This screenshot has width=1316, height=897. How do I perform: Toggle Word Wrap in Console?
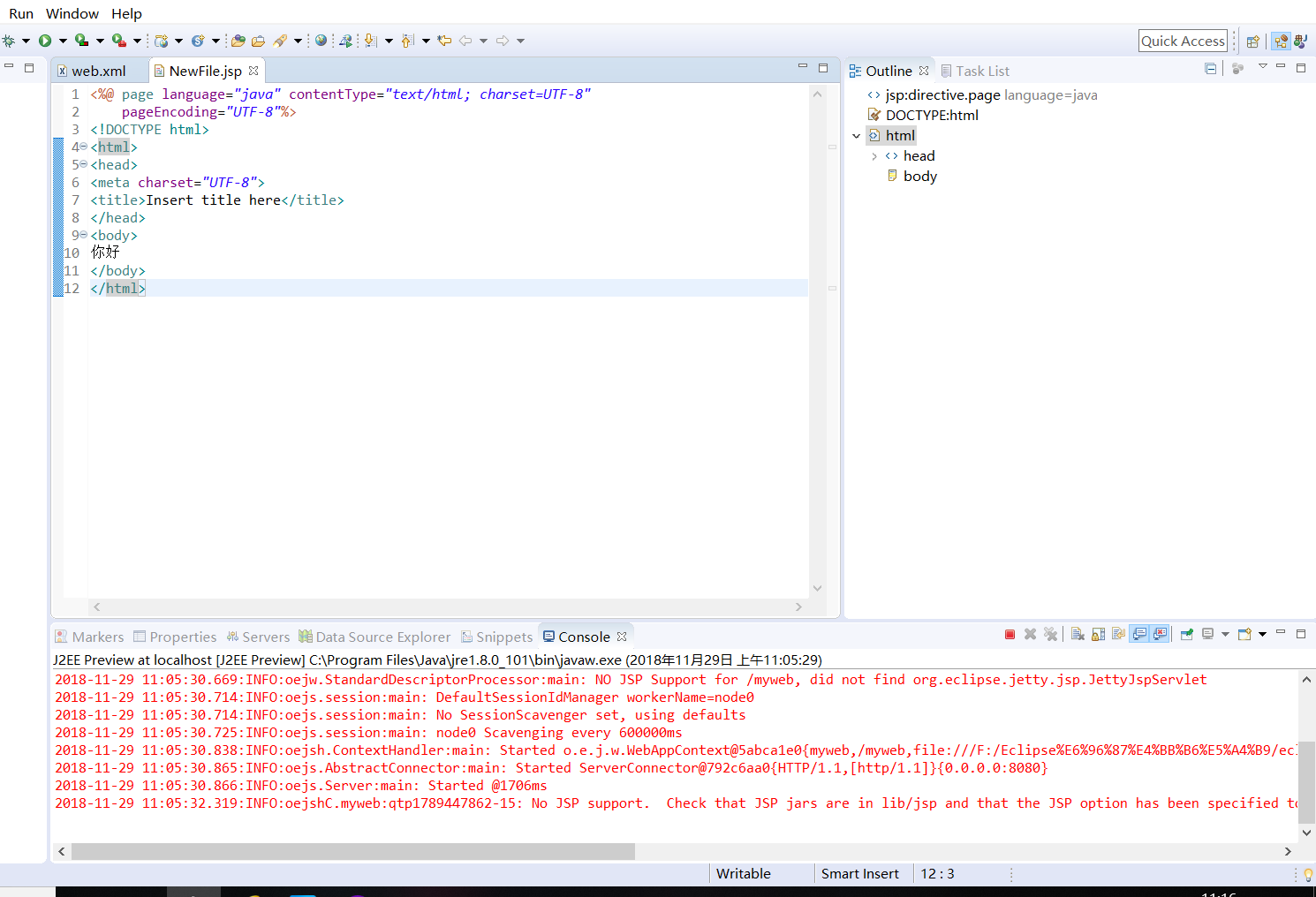[1118, 634]
